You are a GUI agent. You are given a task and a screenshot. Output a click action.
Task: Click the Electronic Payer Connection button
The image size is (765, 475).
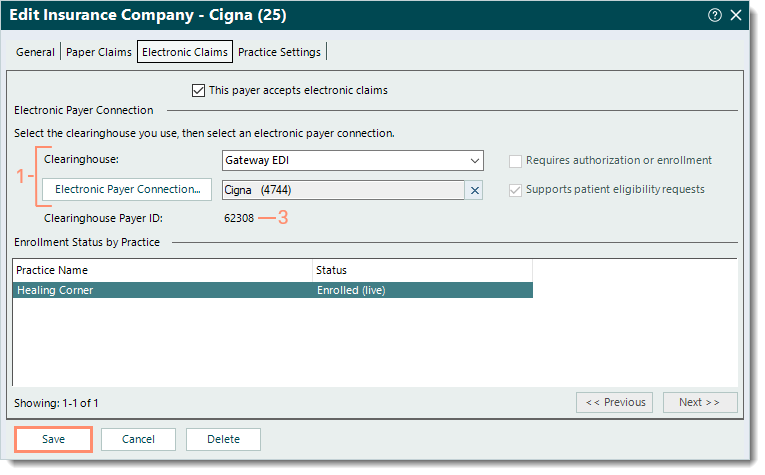click(128, 191)
